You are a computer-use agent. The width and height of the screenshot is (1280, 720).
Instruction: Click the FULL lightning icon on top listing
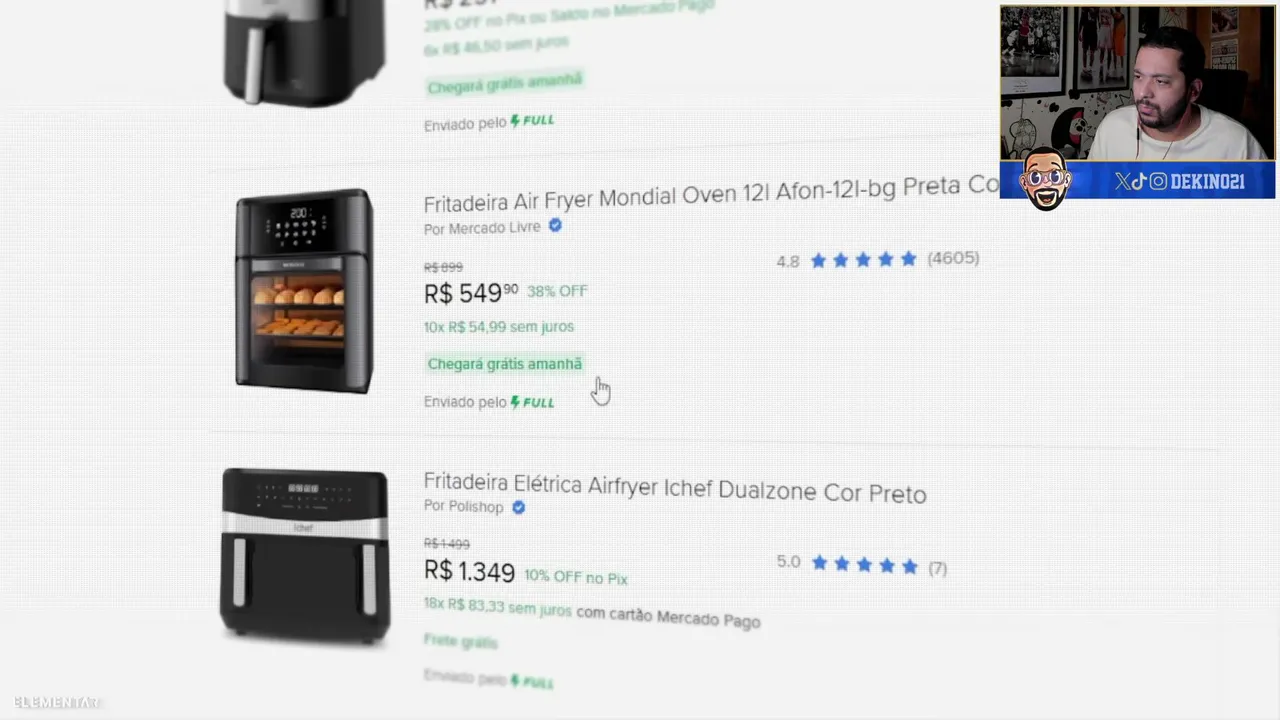515,121
